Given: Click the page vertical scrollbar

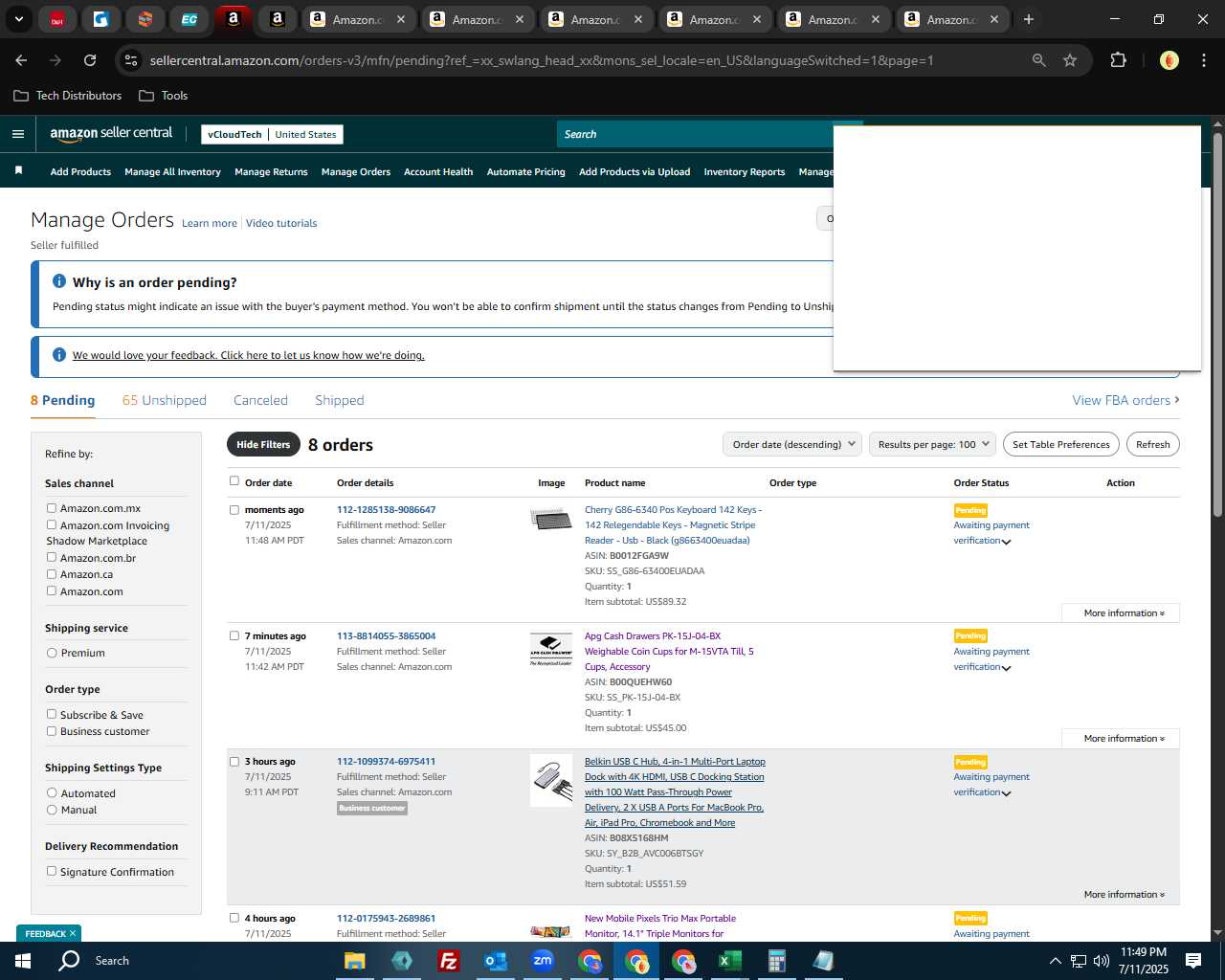Looking at the screenshot, I should (1217, 325).
